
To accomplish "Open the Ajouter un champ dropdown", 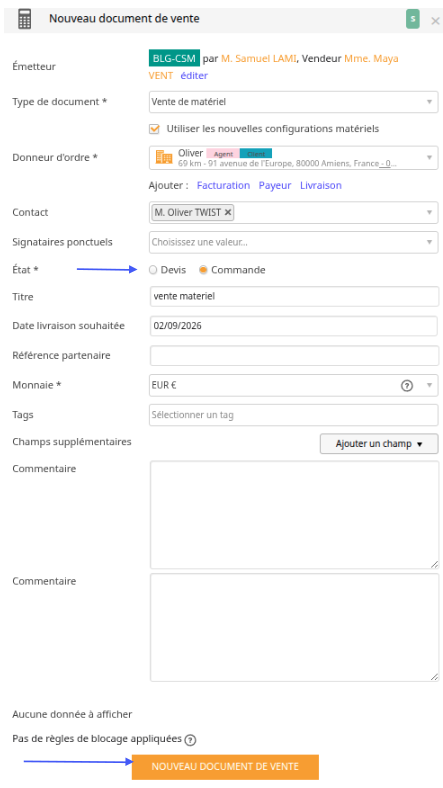I will tap(379, 444).
